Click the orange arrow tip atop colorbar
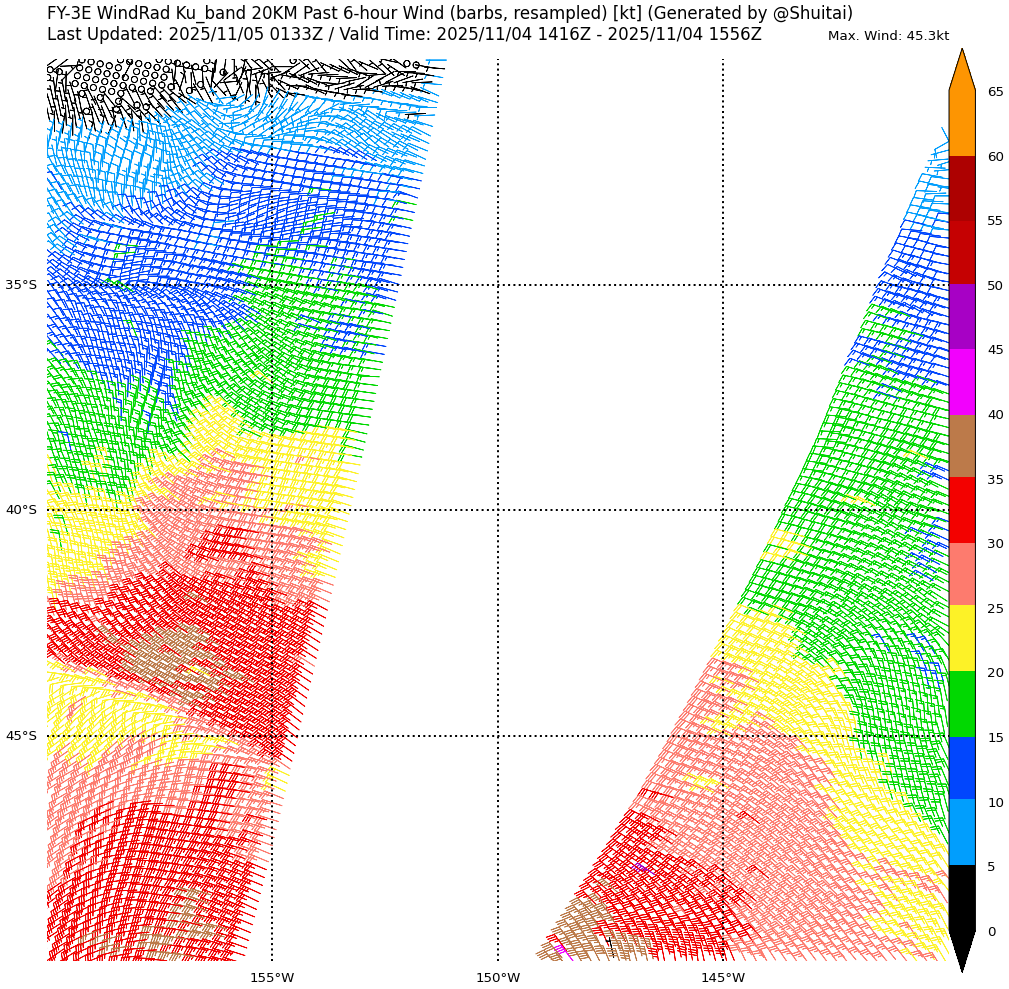This screenshot has width=1009, height=989. click(961, 70)
